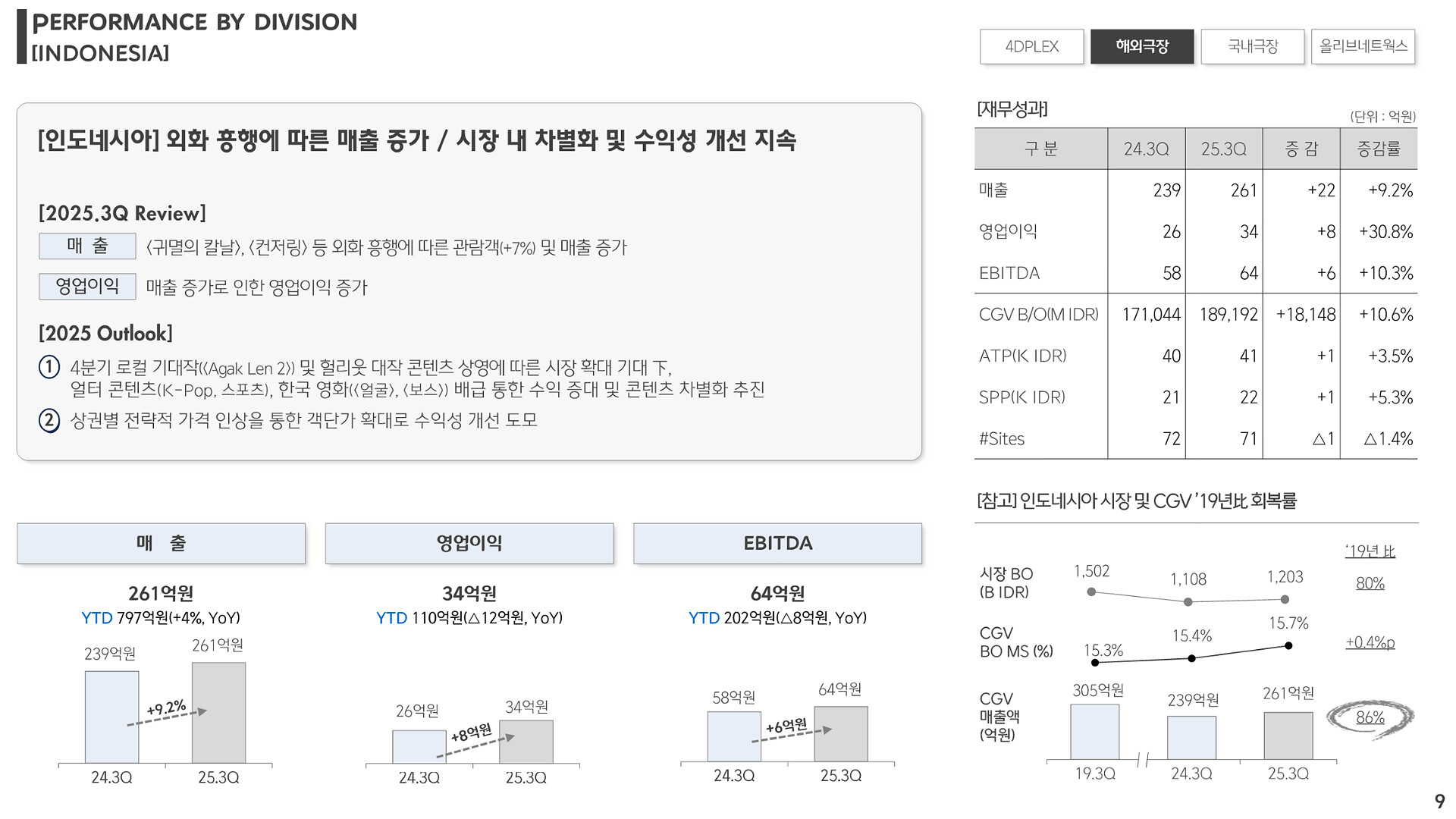Click the CGV B/O(M IDR) table row label
The width and height of the screenshot is (1456, 819).
tap(1038, 314)
